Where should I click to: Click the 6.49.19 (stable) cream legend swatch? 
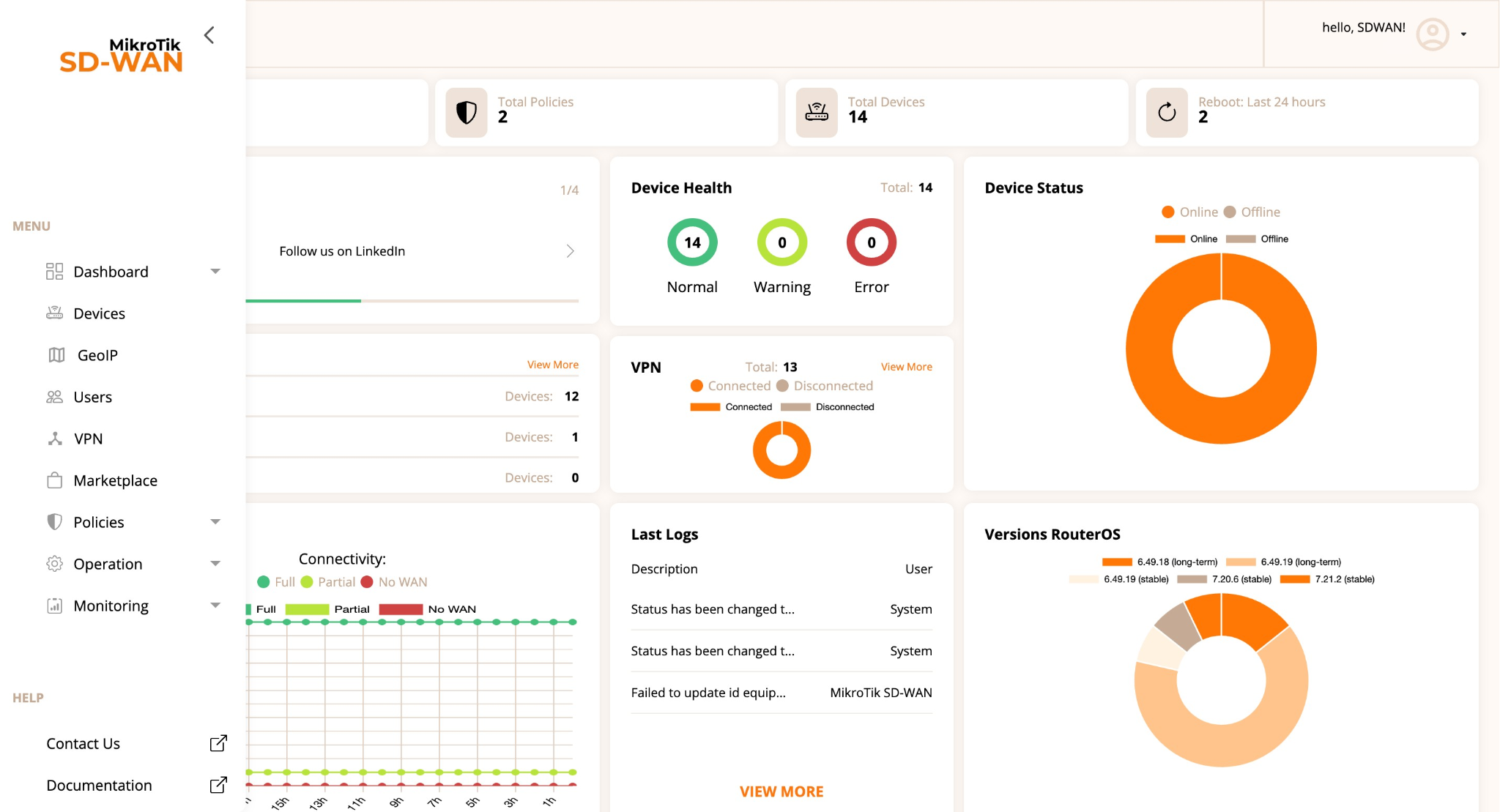point(1083,579)
